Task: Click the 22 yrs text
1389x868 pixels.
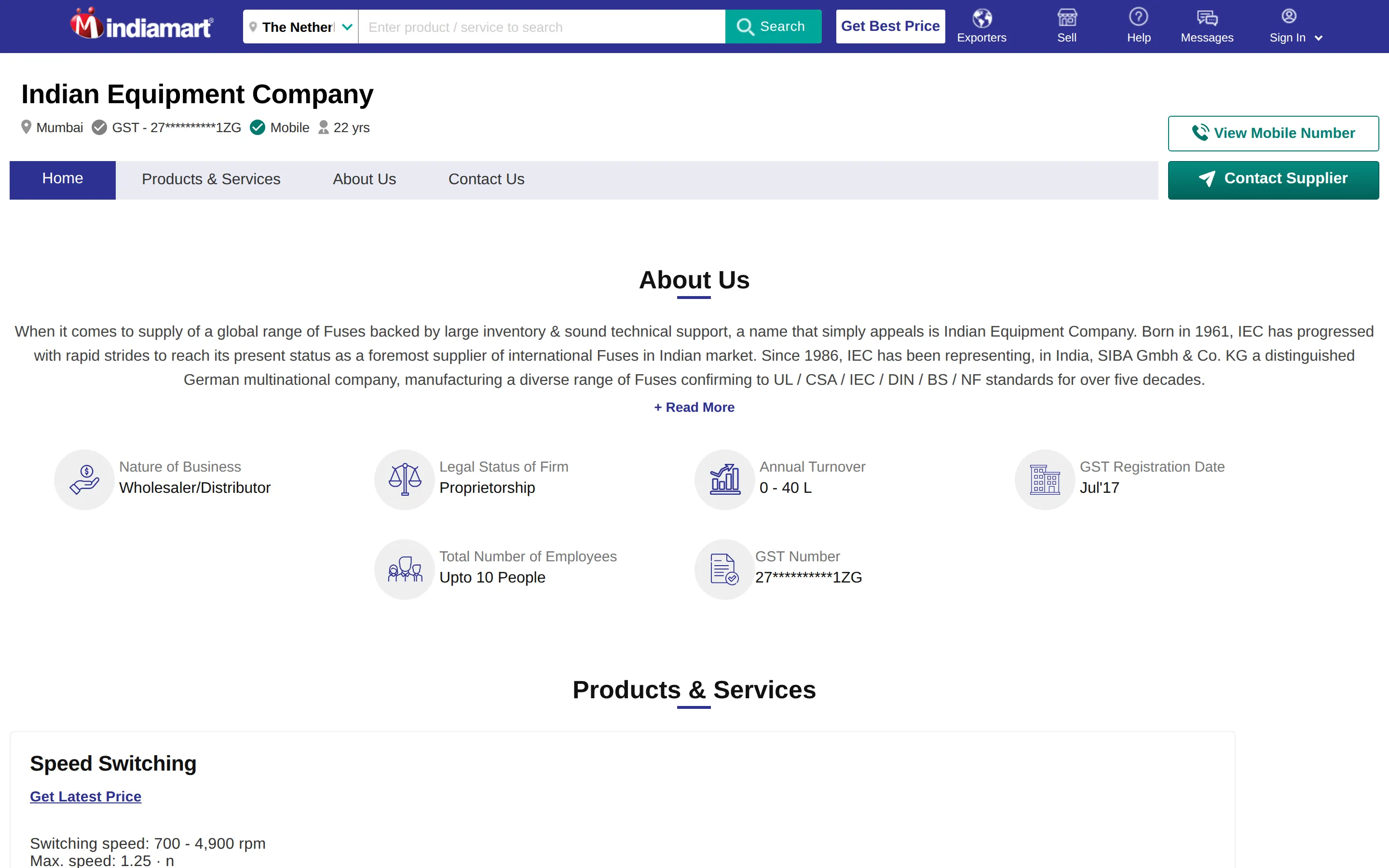Action: (351, 127)
